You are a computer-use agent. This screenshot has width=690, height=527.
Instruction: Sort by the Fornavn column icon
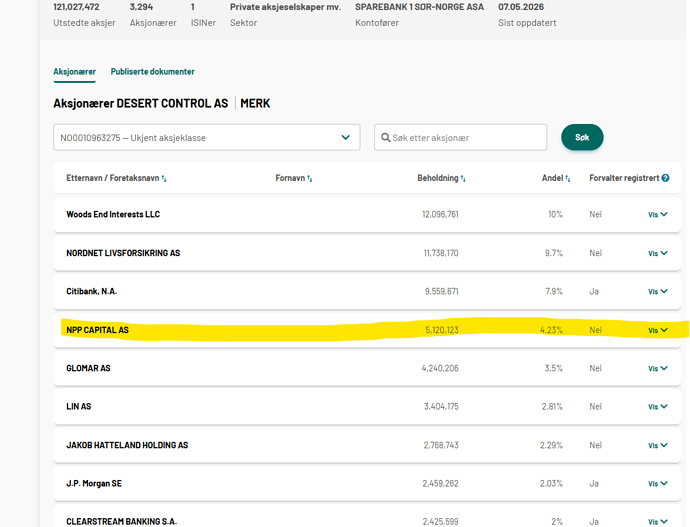click(310, 178)
